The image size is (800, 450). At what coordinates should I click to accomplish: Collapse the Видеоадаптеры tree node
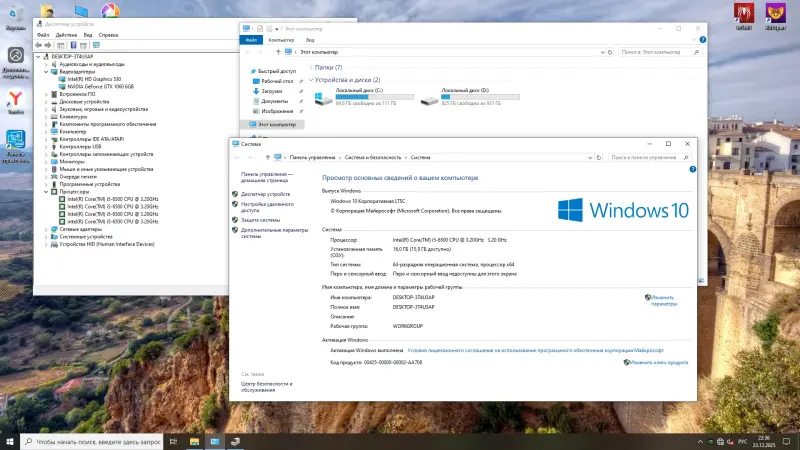47,72
